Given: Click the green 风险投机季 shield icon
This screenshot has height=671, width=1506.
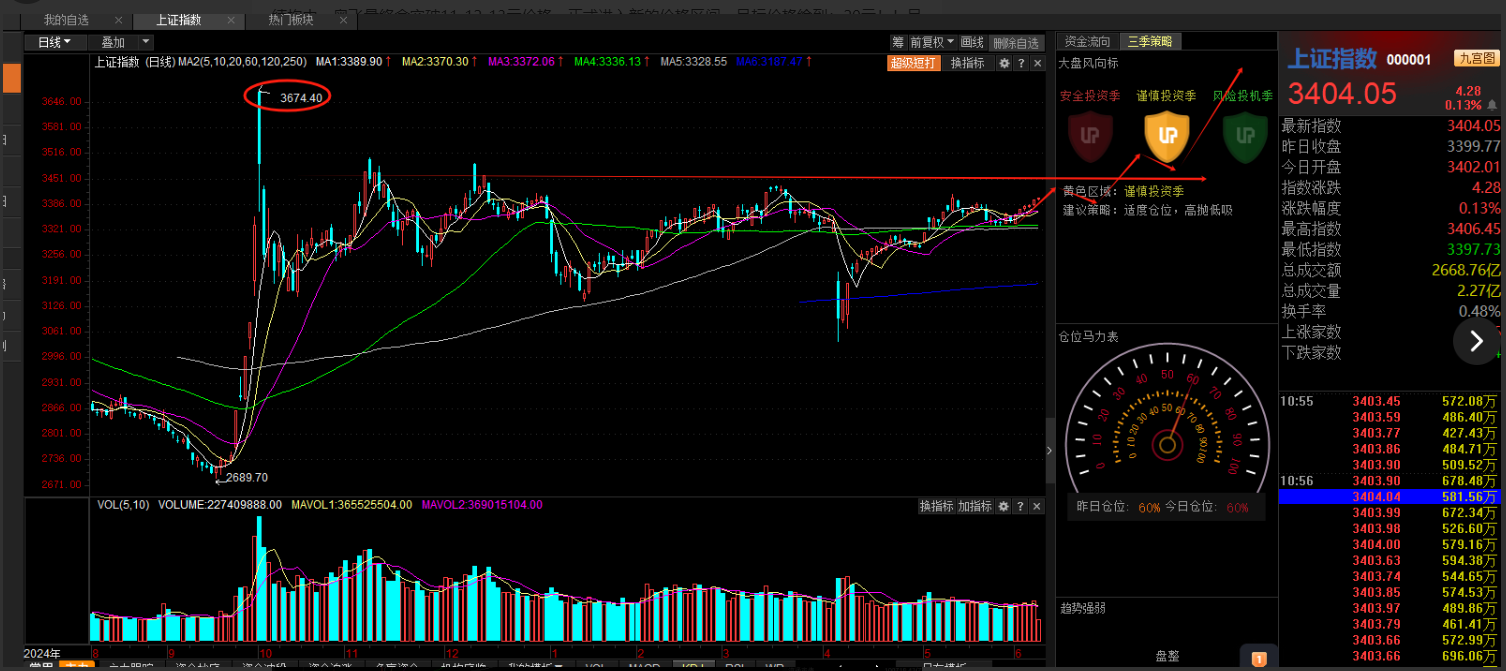Looking at the screenshot, I should (x=1245, y=136).
